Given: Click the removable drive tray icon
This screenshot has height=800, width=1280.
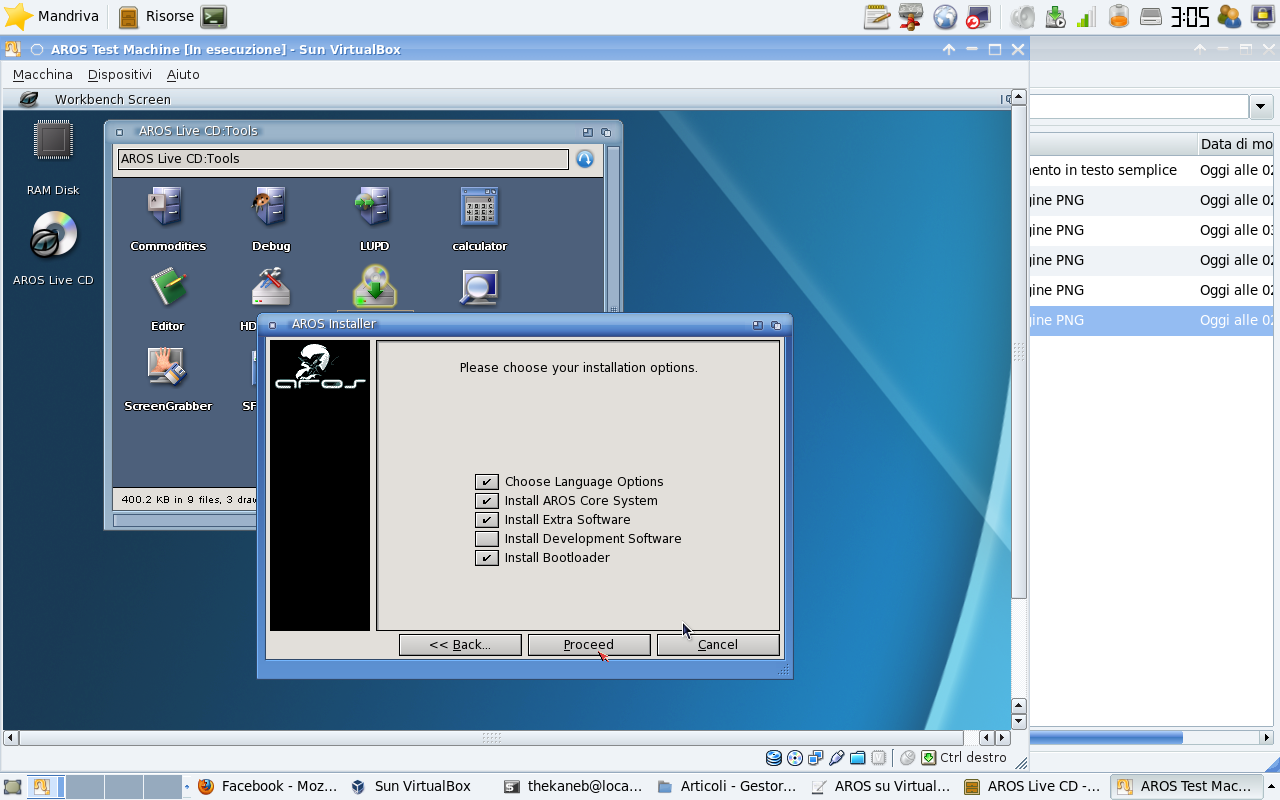Looking at the screenshot, I should pos(1151,16).
